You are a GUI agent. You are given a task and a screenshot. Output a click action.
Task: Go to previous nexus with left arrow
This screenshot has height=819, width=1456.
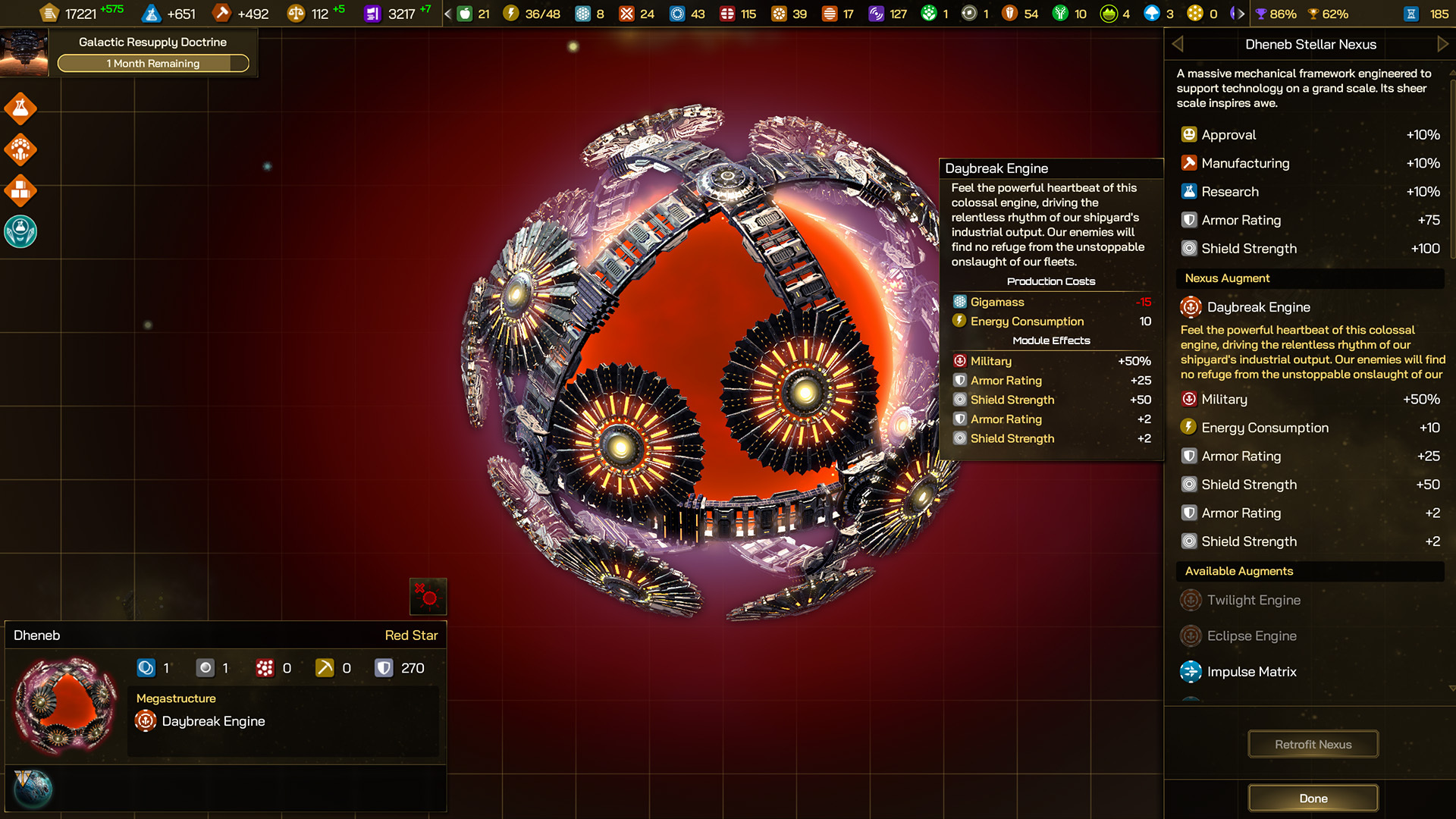[1178, 44]
